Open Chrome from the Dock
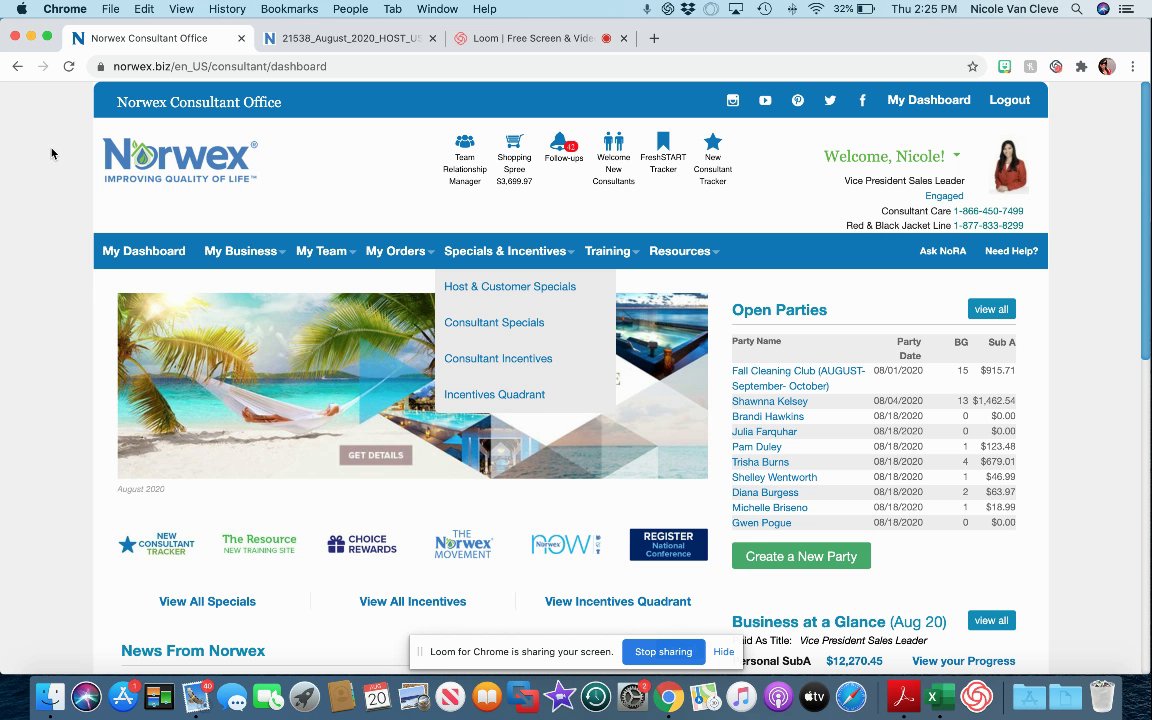 [669, 696]
